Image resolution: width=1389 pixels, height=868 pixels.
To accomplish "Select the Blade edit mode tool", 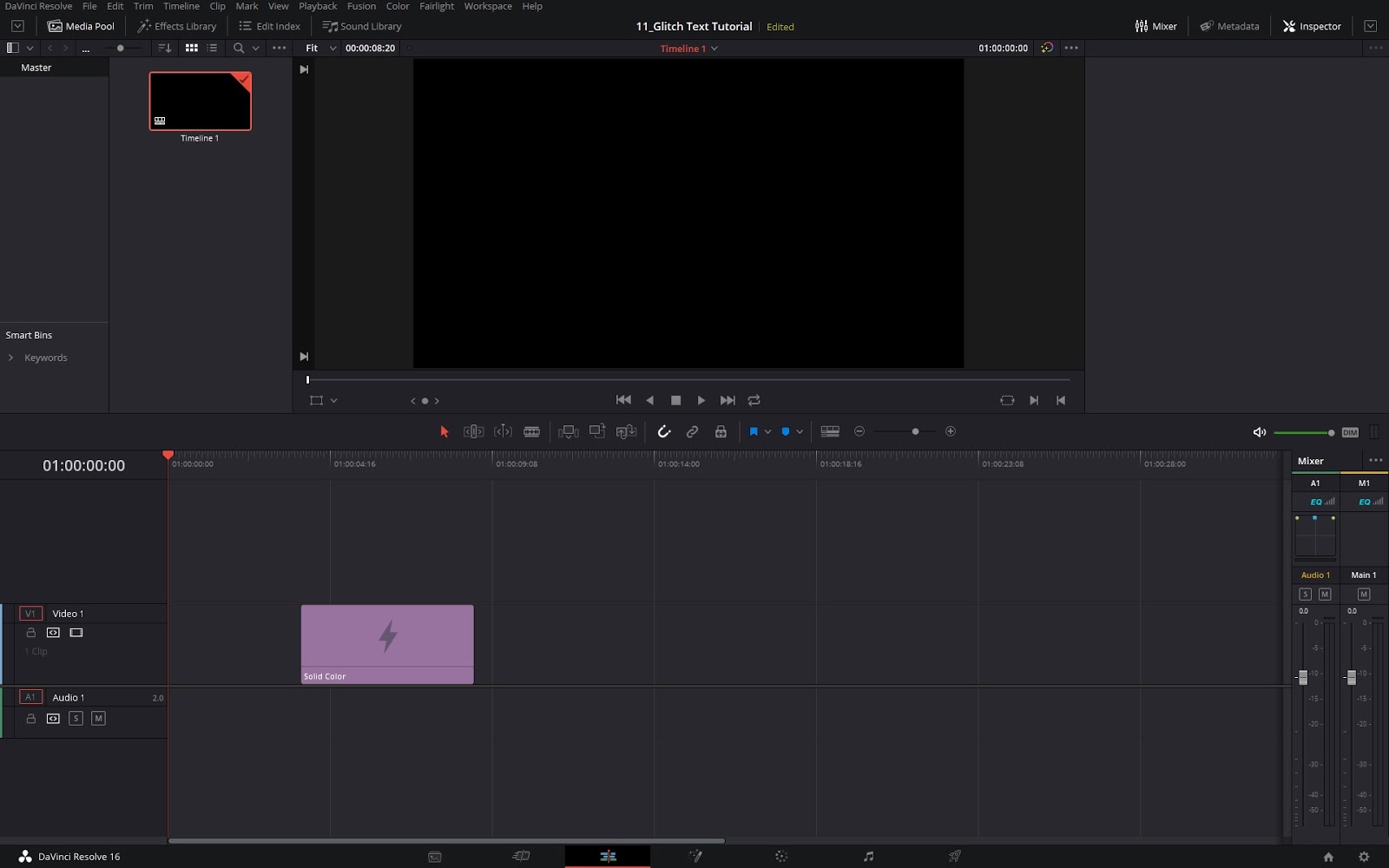I will coord(532,431).
